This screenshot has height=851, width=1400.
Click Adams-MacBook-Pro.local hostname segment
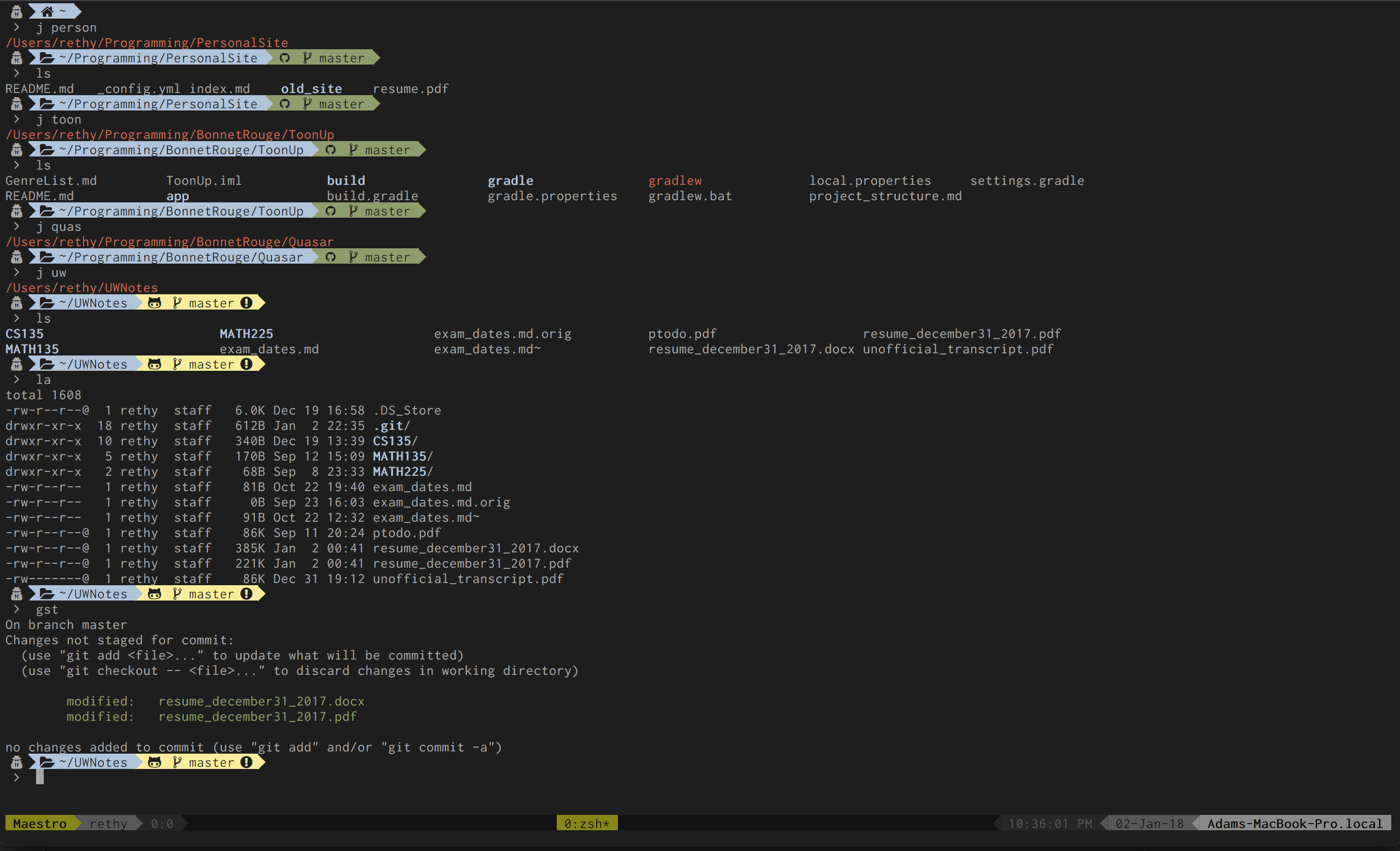tap(1294, 823)
